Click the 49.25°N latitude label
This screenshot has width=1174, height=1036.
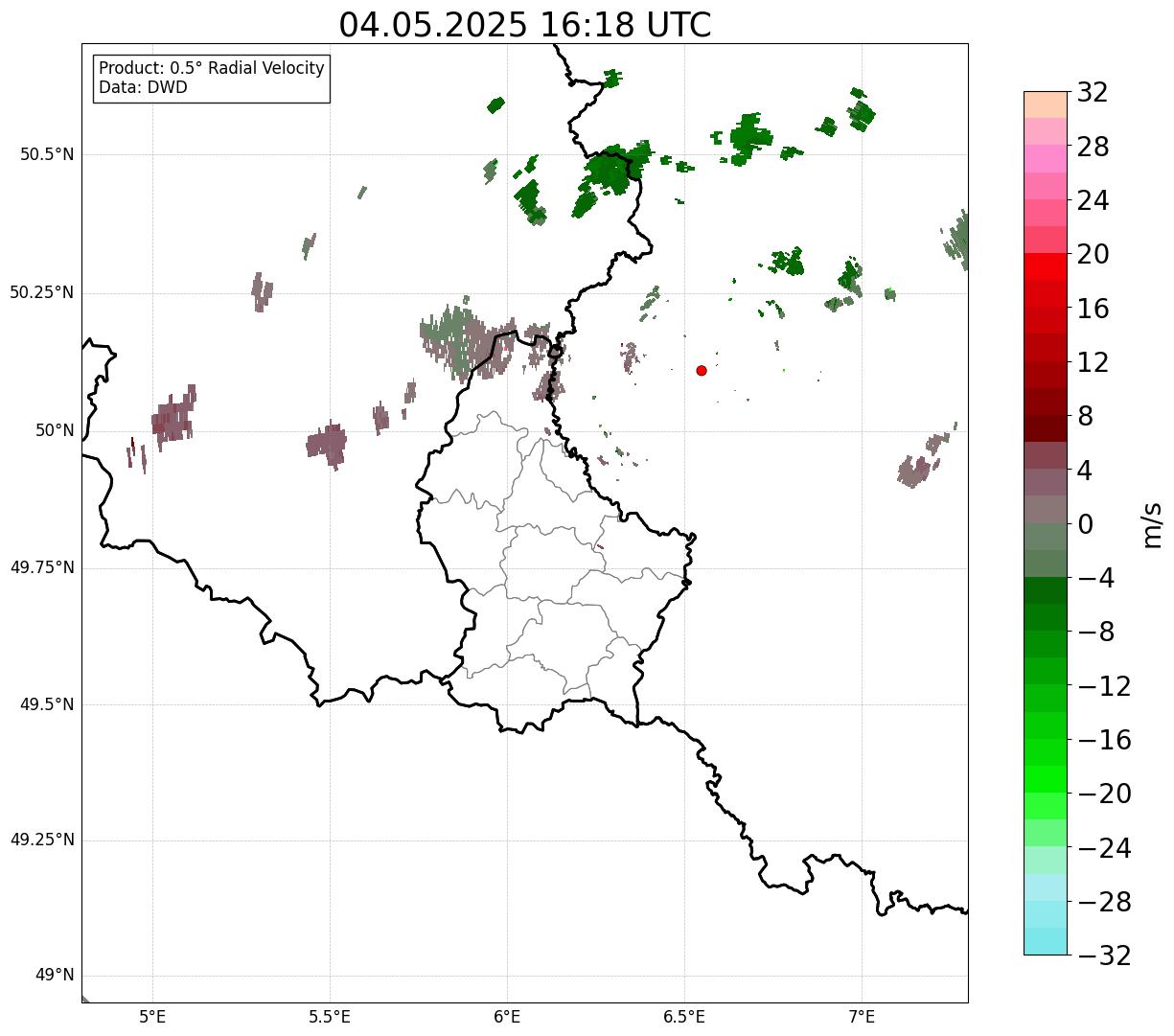click(42, 840)
